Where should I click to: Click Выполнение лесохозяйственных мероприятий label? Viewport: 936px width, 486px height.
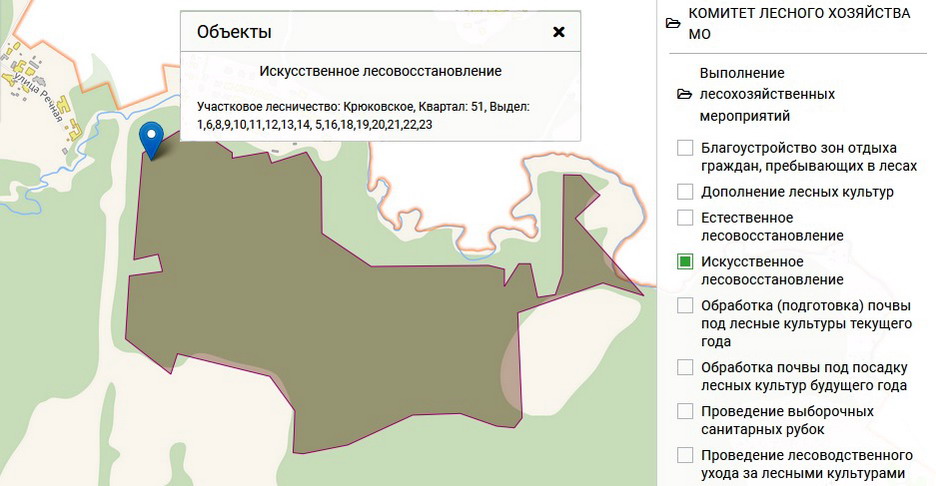tap(767, 94)
